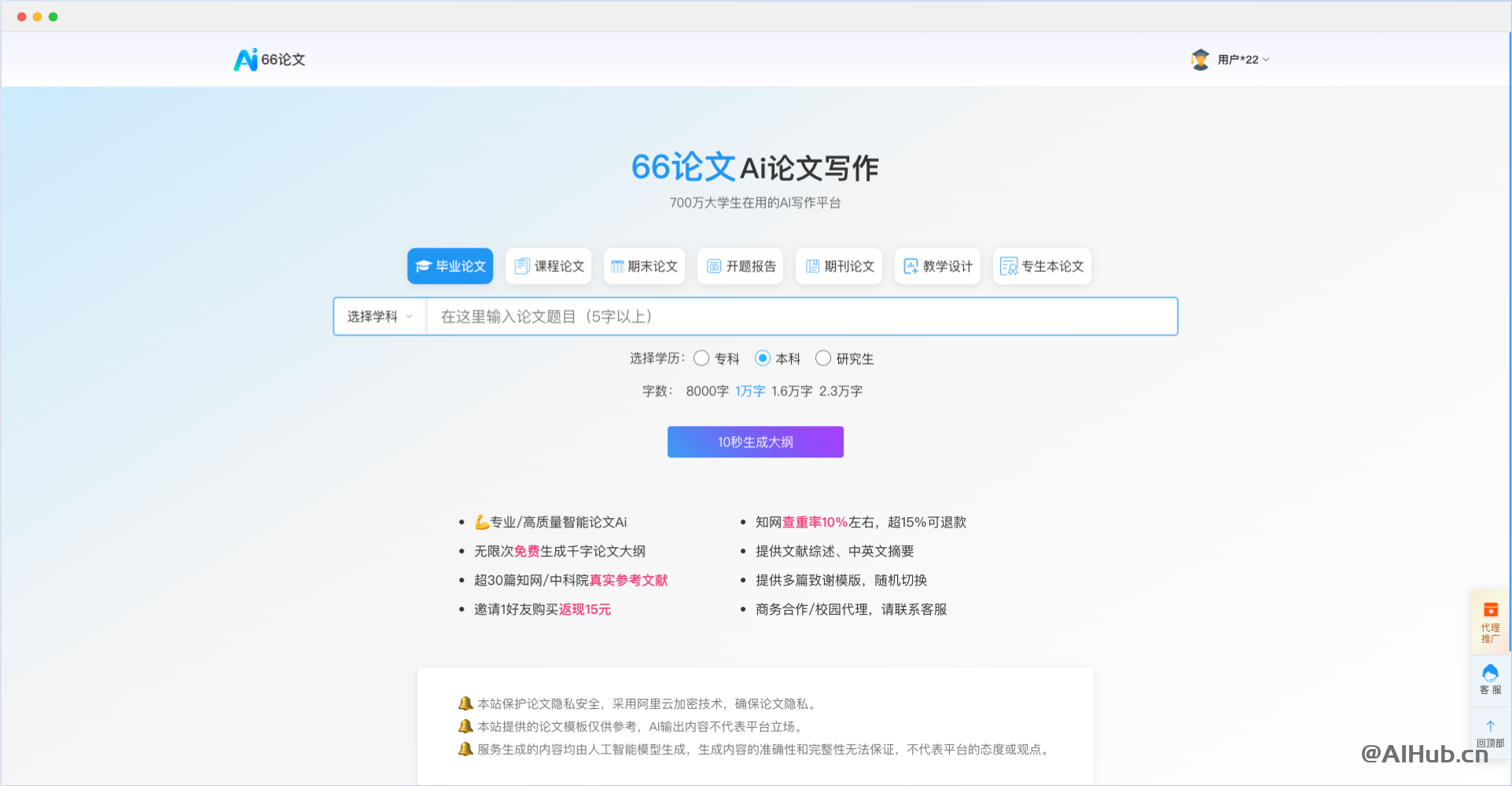Expand the 用户*22 account menu
This screenshot has width=1512, height=786.
click(x=1238, y=59)
